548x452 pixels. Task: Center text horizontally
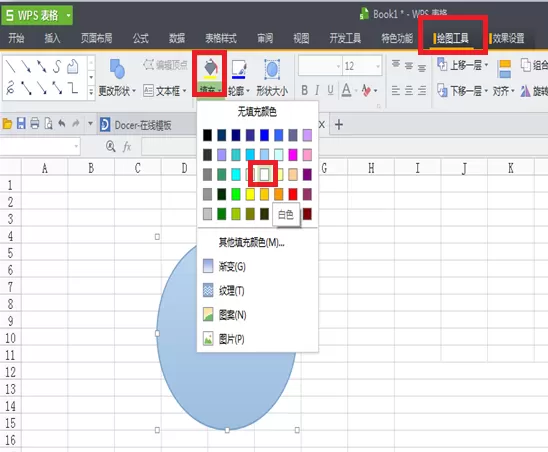coord(409,91)
